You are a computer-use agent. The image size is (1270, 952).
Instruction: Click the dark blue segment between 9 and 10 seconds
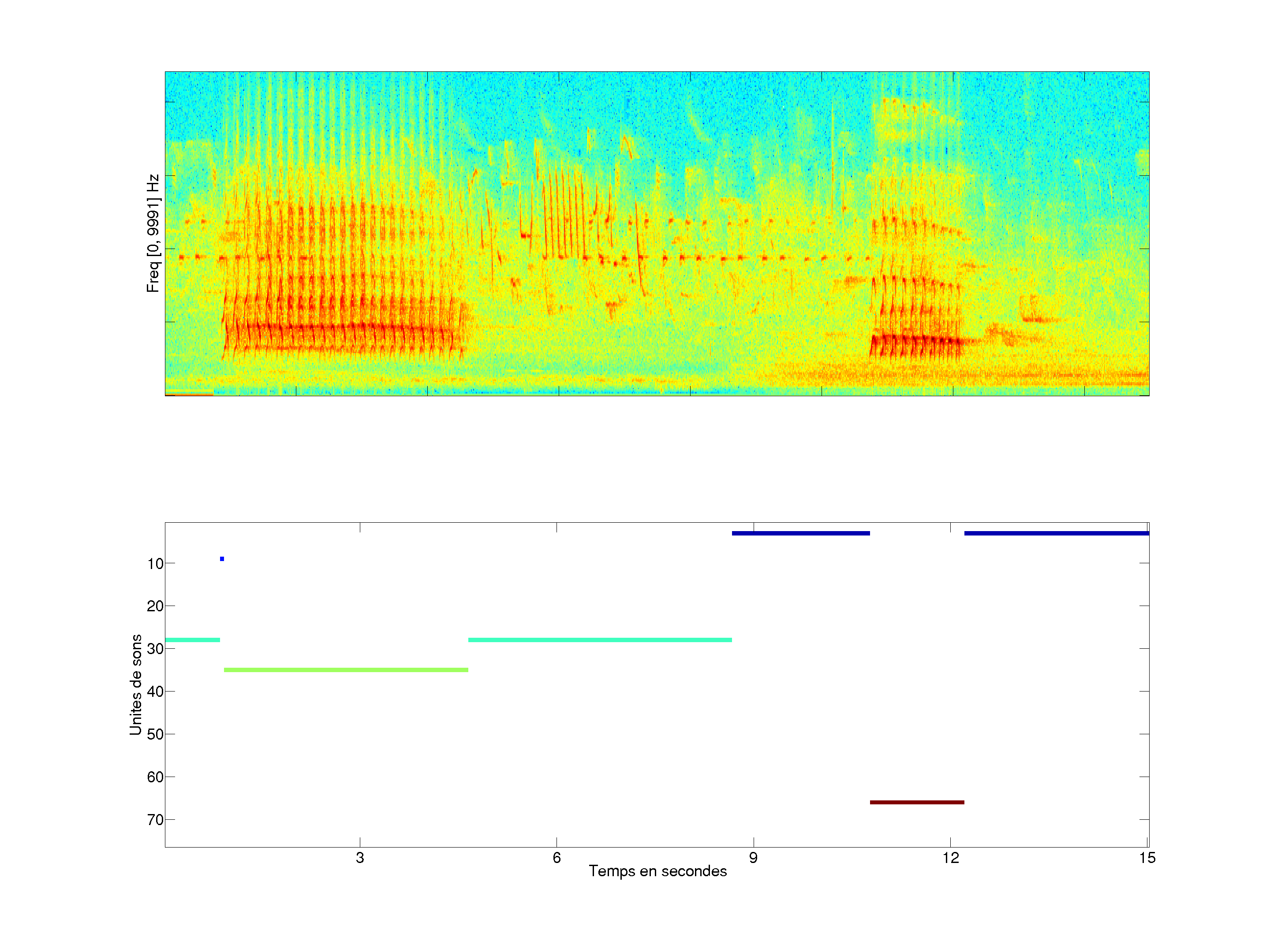coord(800,533)
